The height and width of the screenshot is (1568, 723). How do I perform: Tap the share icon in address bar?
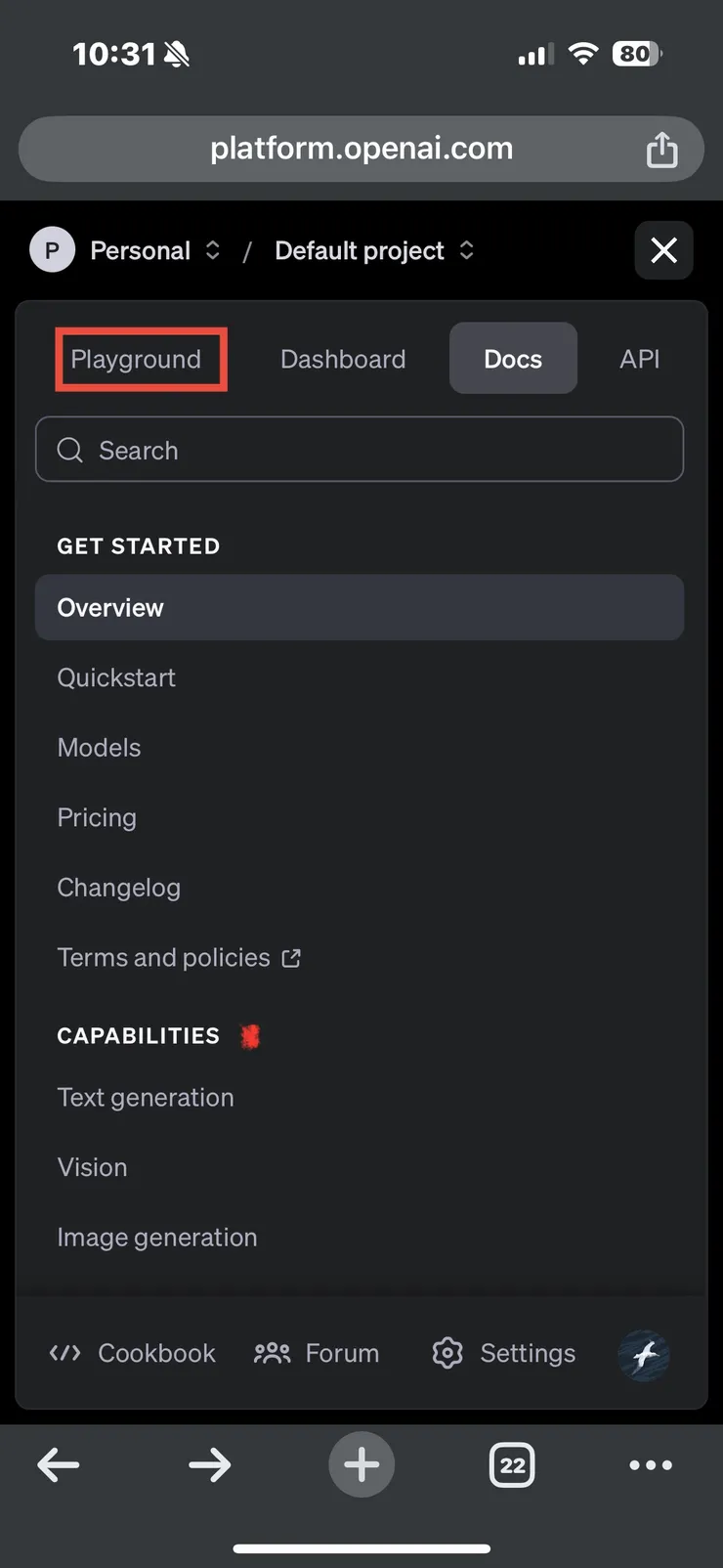661,150
